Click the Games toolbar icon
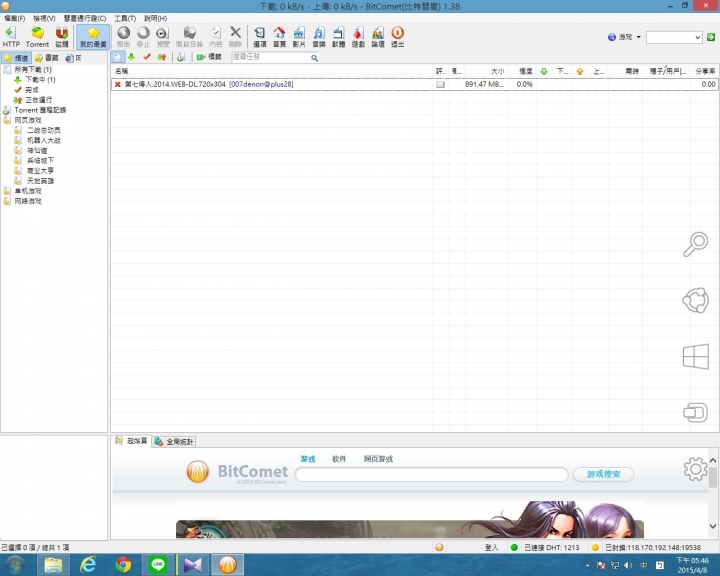This screenshot has height=576, width=720. [x=358, y=37]
